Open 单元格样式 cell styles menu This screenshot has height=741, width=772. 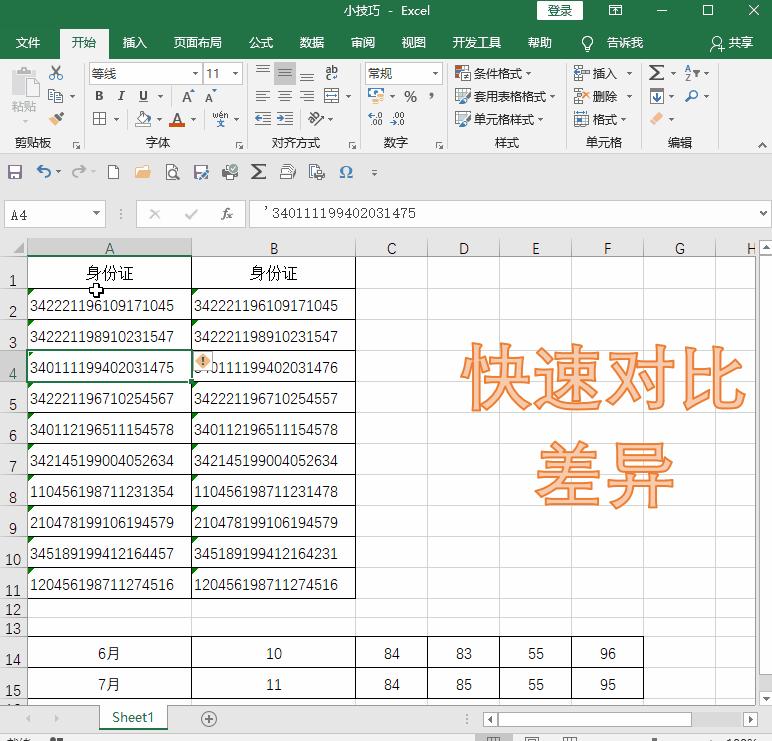coord(499,119)
